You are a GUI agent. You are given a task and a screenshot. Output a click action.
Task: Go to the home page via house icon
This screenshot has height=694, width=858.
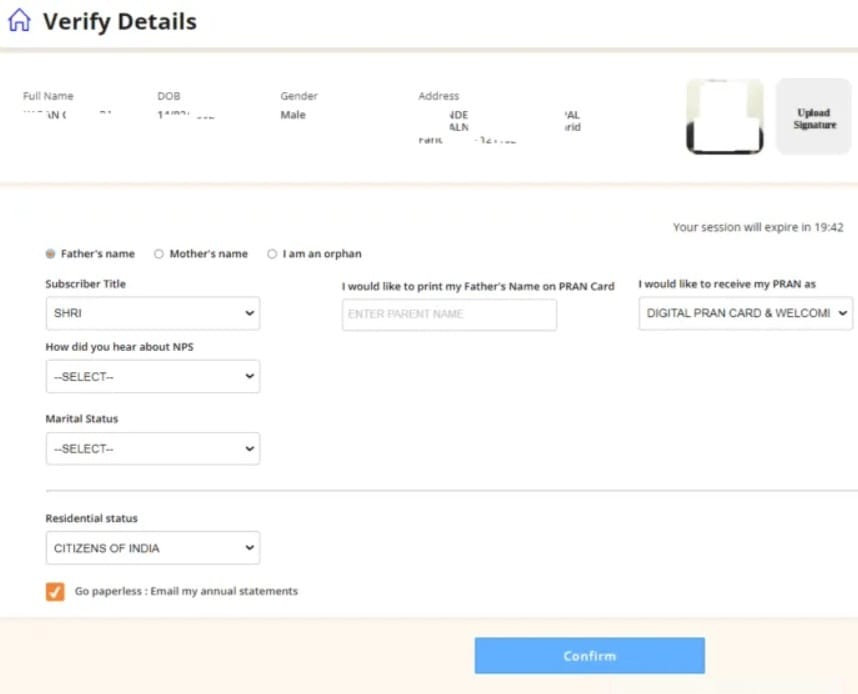(19, 20)
